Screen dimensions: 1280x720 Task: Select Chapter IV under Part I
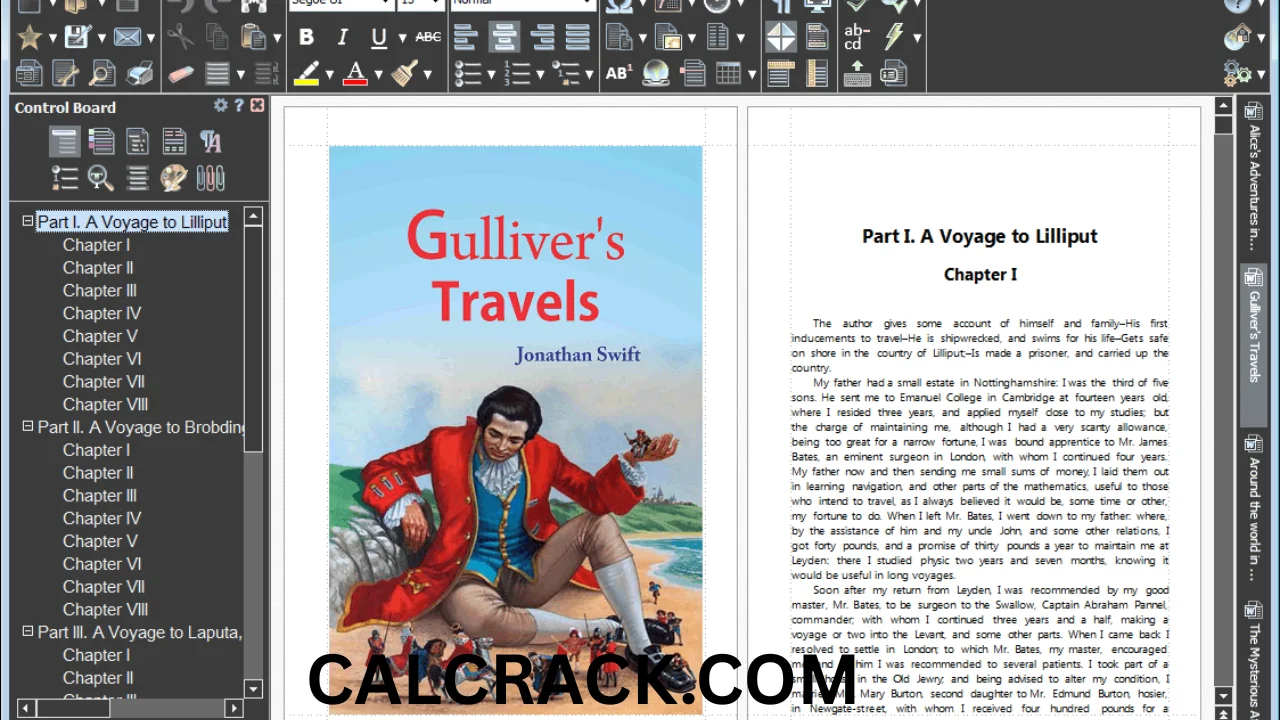click(102, 313)
